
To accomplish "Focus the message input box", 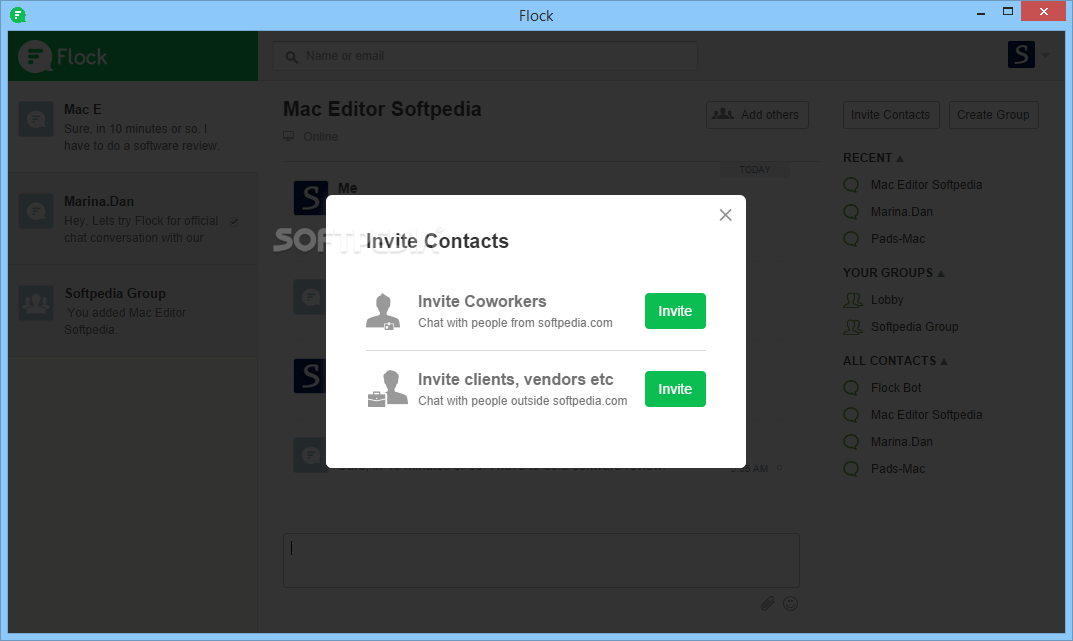I will [541, 560].
